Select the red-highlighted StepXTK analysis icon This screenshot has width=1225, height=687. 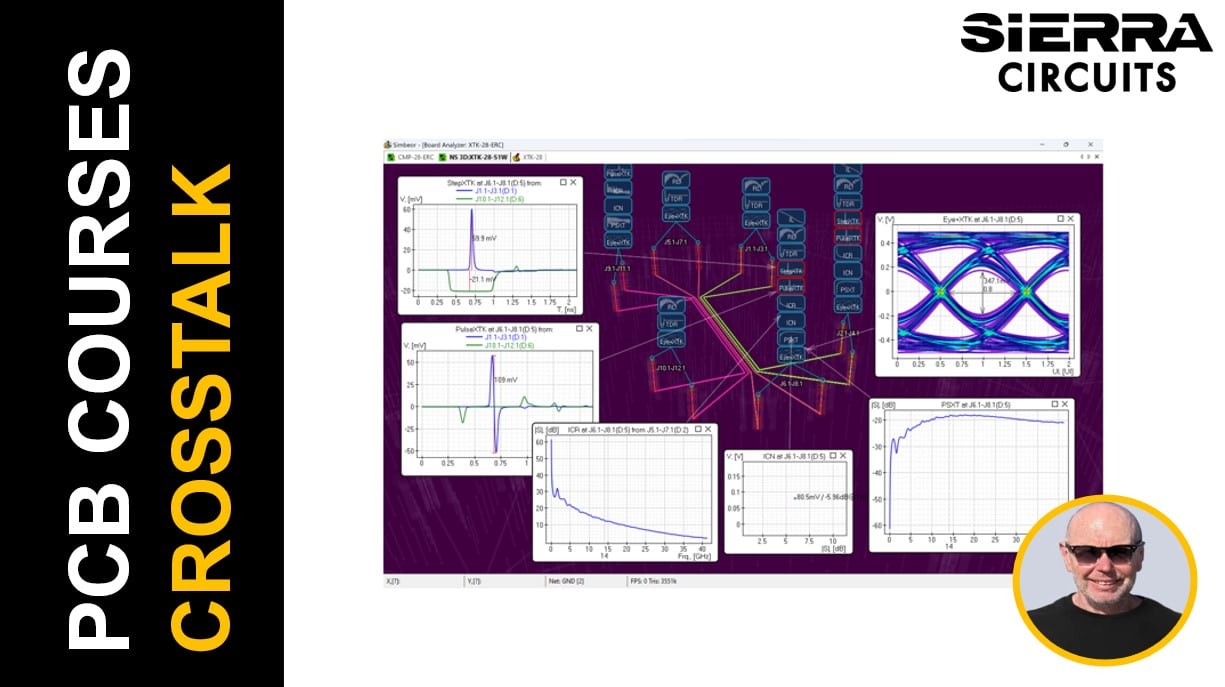[x=789, y=267]
